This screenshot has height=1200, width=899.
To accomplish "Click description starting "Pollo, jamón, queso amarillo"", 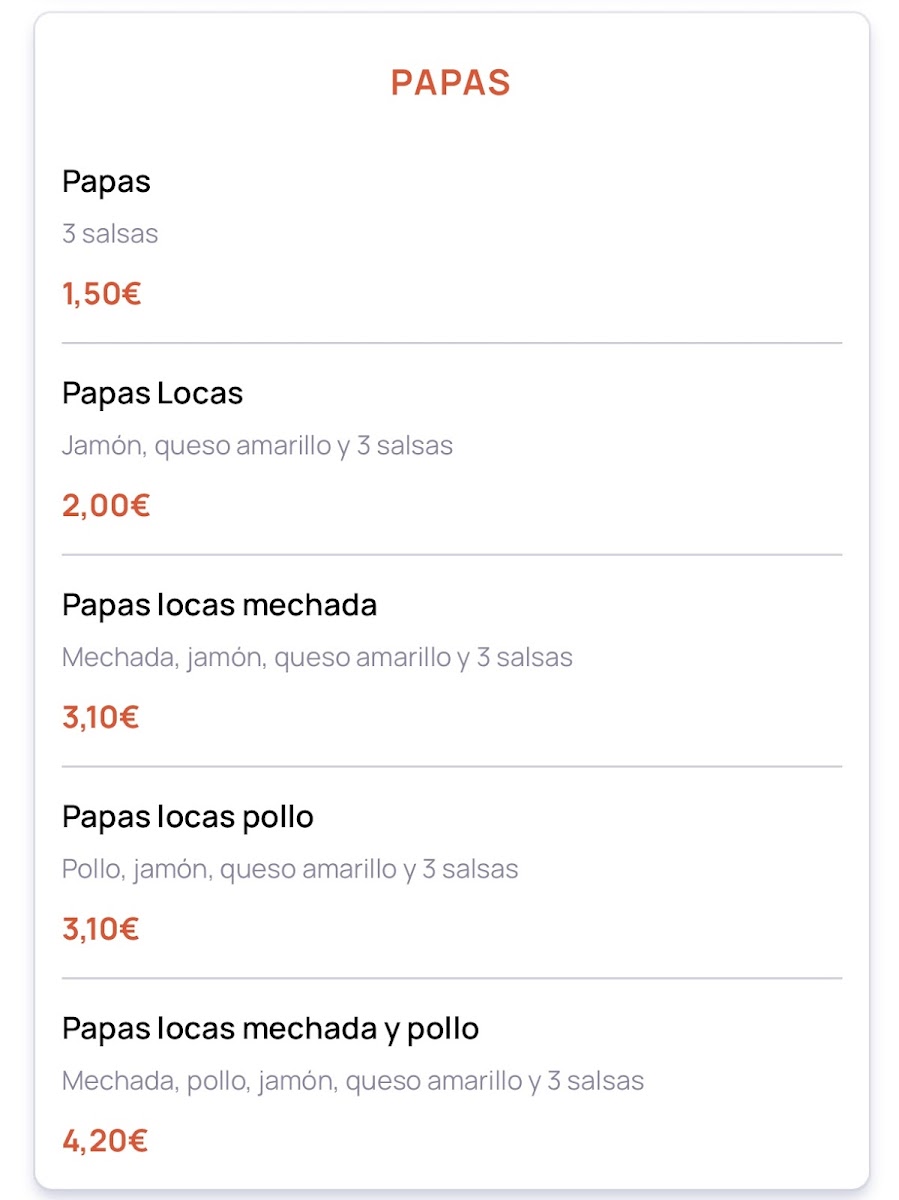I will pyautogui.click(x=290, y=870).
